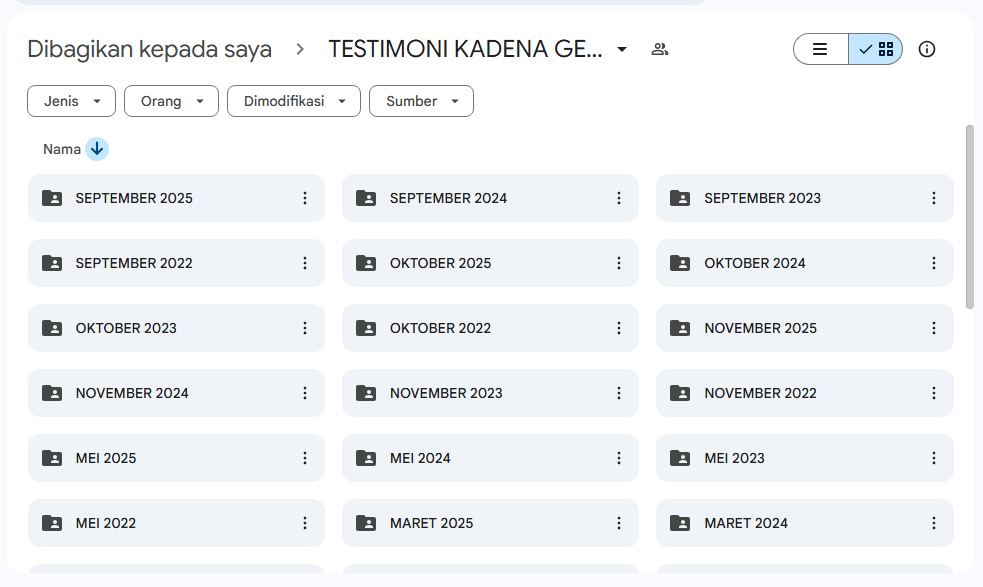The image size is (983, 587).
Task: Open the info panel icon
Action: click(x=926, y=48)
